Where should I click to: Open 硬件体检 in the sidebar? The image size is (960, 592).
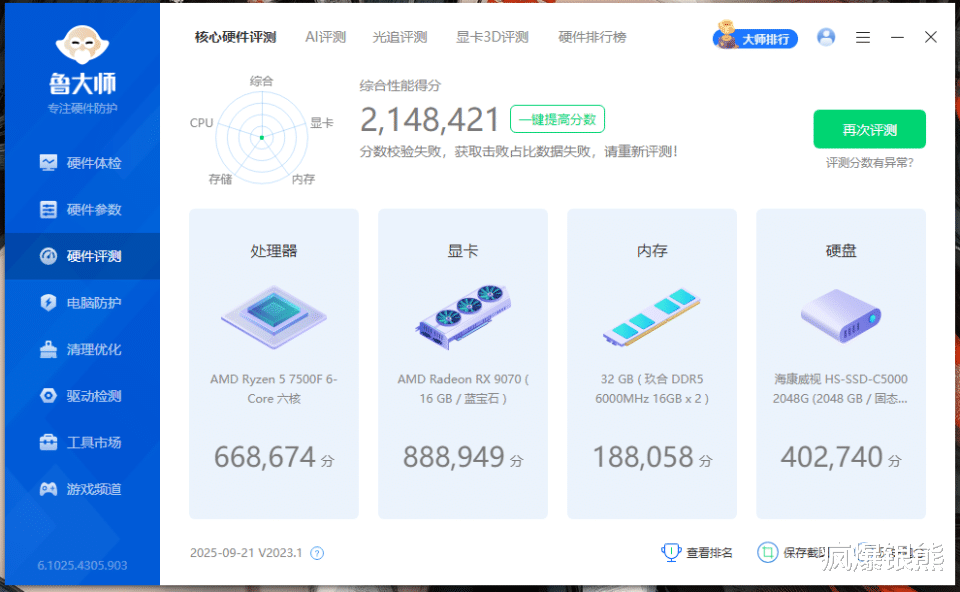(x=82, y=163)
